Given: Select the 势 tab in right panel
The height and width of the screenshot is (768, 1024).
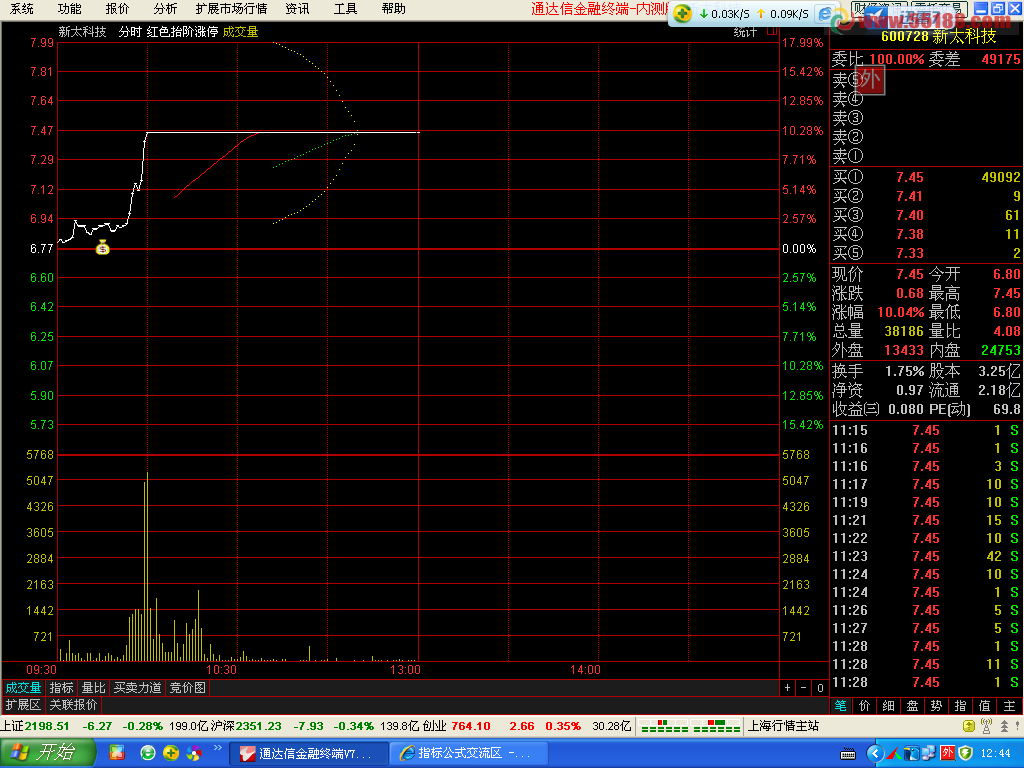Looking at the screenshot, I should click(936, 705).
